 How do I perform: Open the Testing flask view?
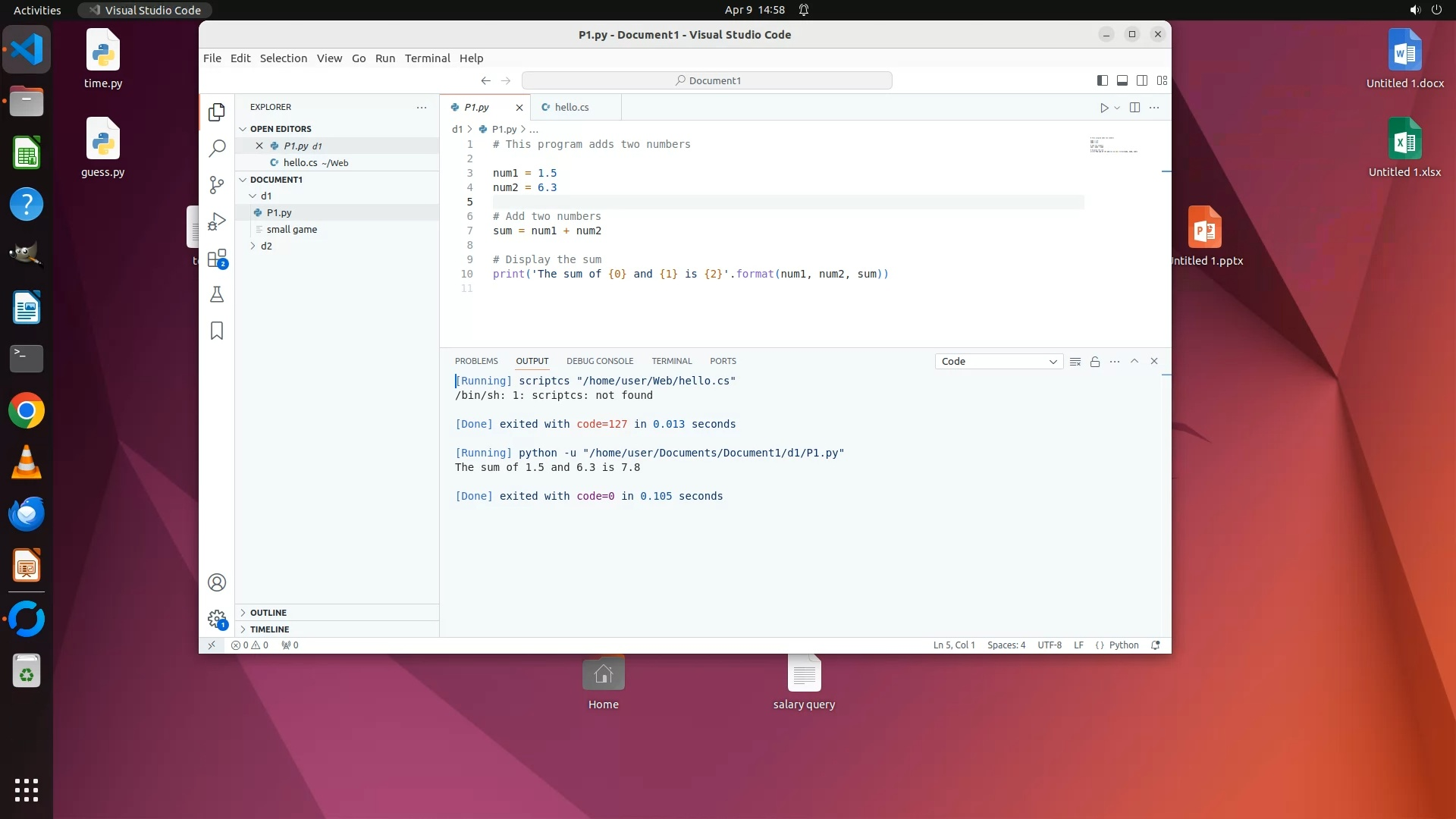coord(217,294)
